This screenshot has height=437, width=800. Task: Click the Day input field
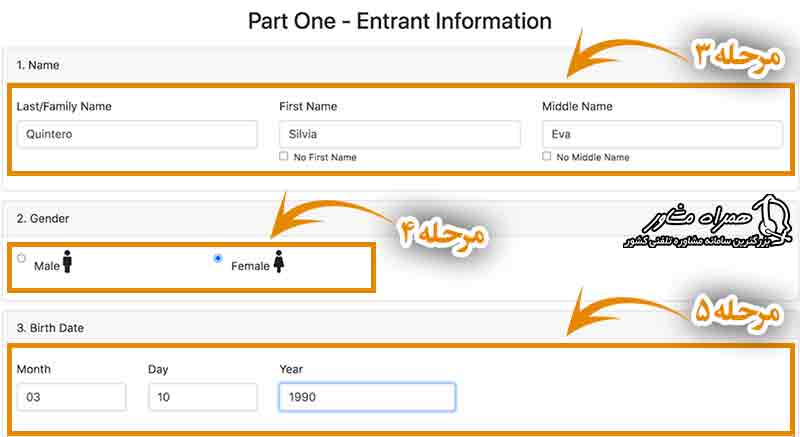pos(203,397)
